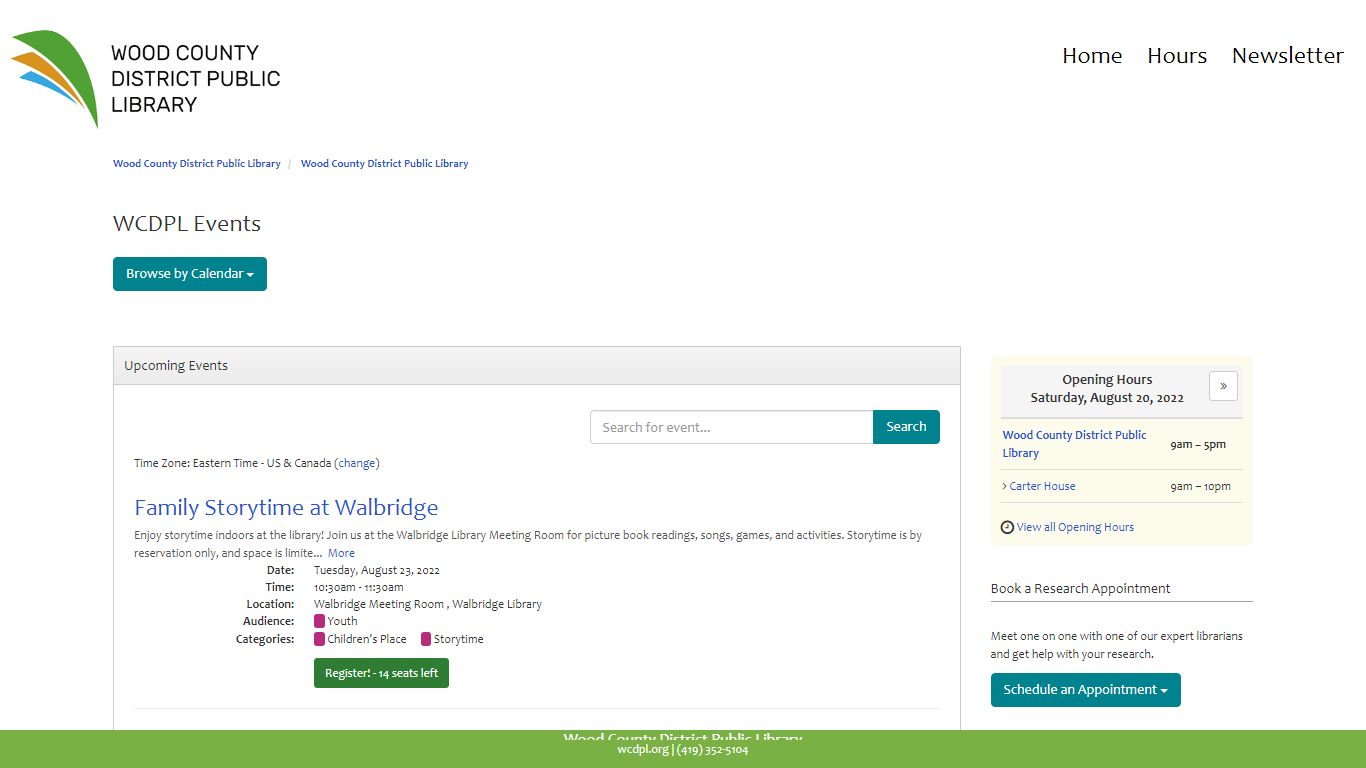
Task: Register for Family Storytime at Walbridge
Action: click(x=381, y=673)
